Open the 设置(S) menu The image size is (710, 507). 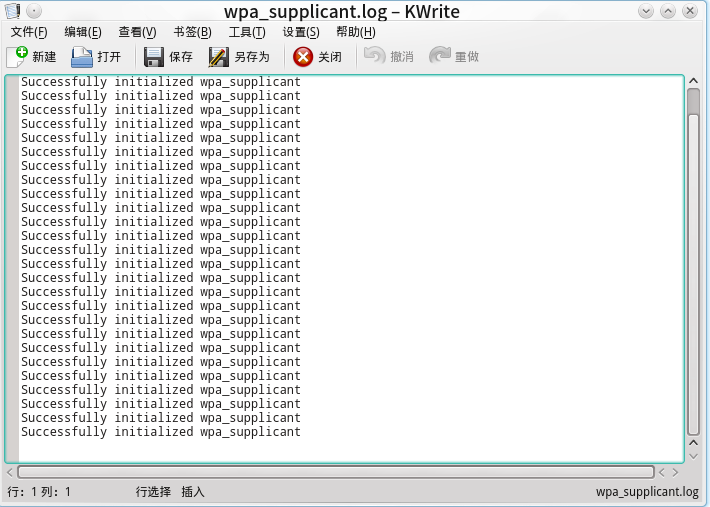coord(301,32)
